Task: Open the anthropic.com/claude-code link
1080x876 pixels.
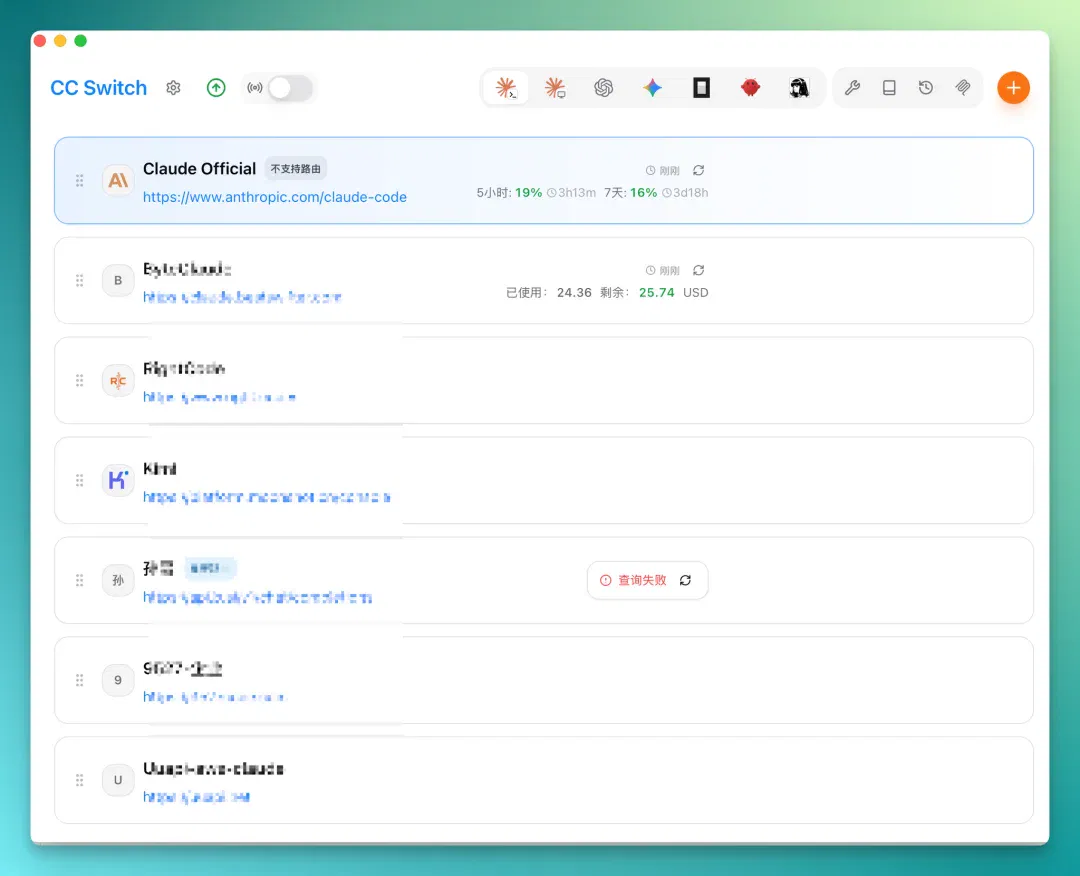Action: point(275,197)
